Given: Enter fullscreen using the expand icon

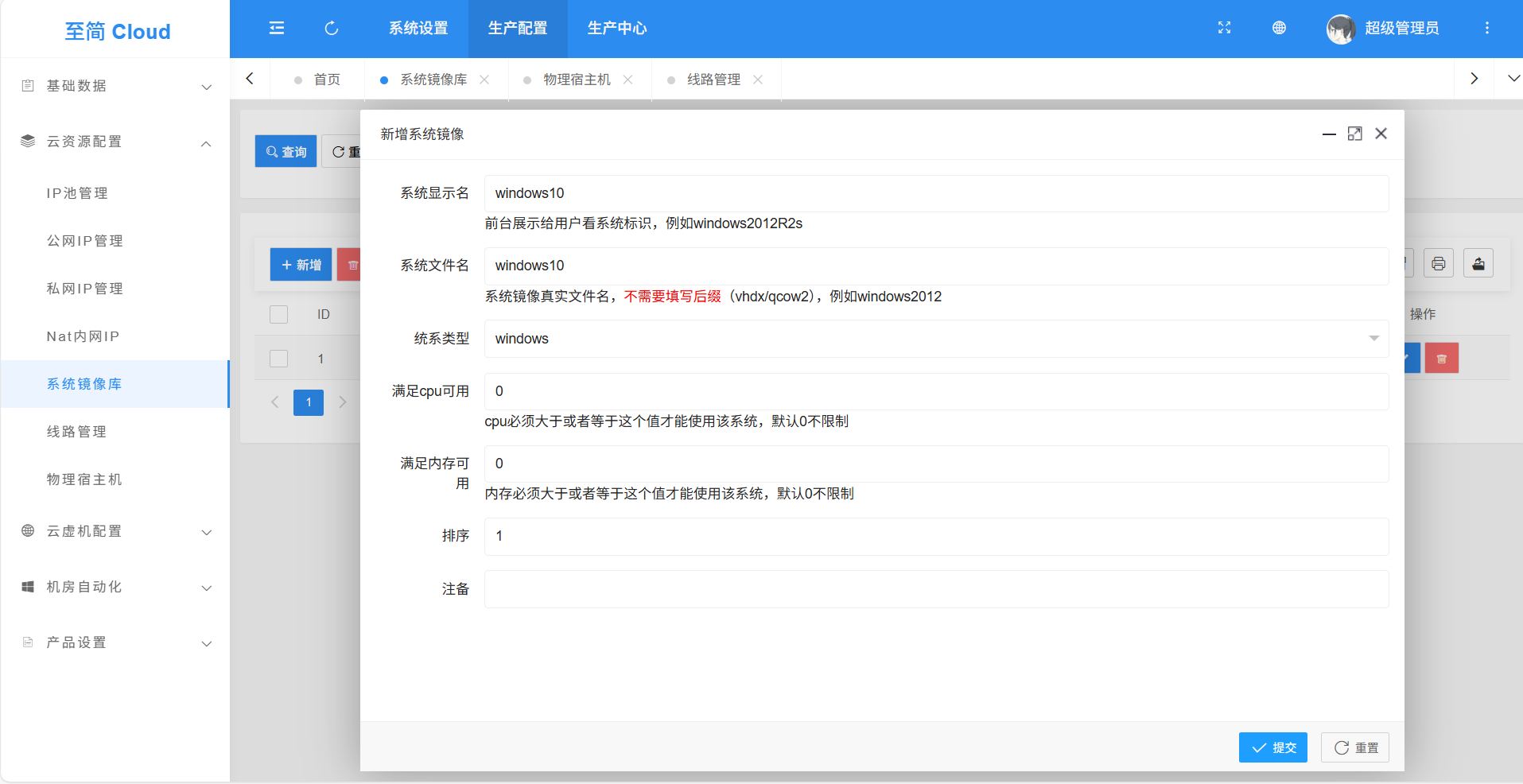Looking at the screenshot, I should click(1224, 28).
